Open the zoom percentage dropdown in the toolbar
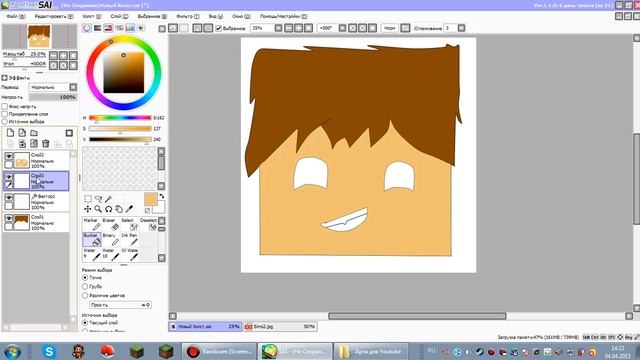The width and height of the screenshot is (640, 360). click(x=278, y=28)
